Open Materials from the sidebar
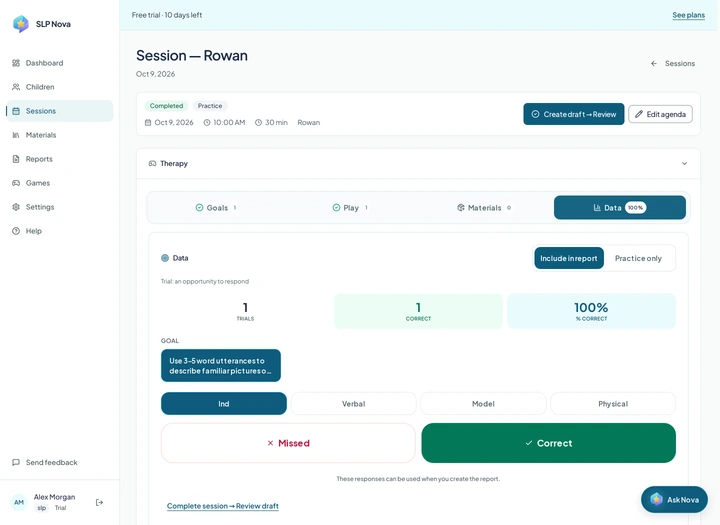720x525 pixels. (60, 135)
